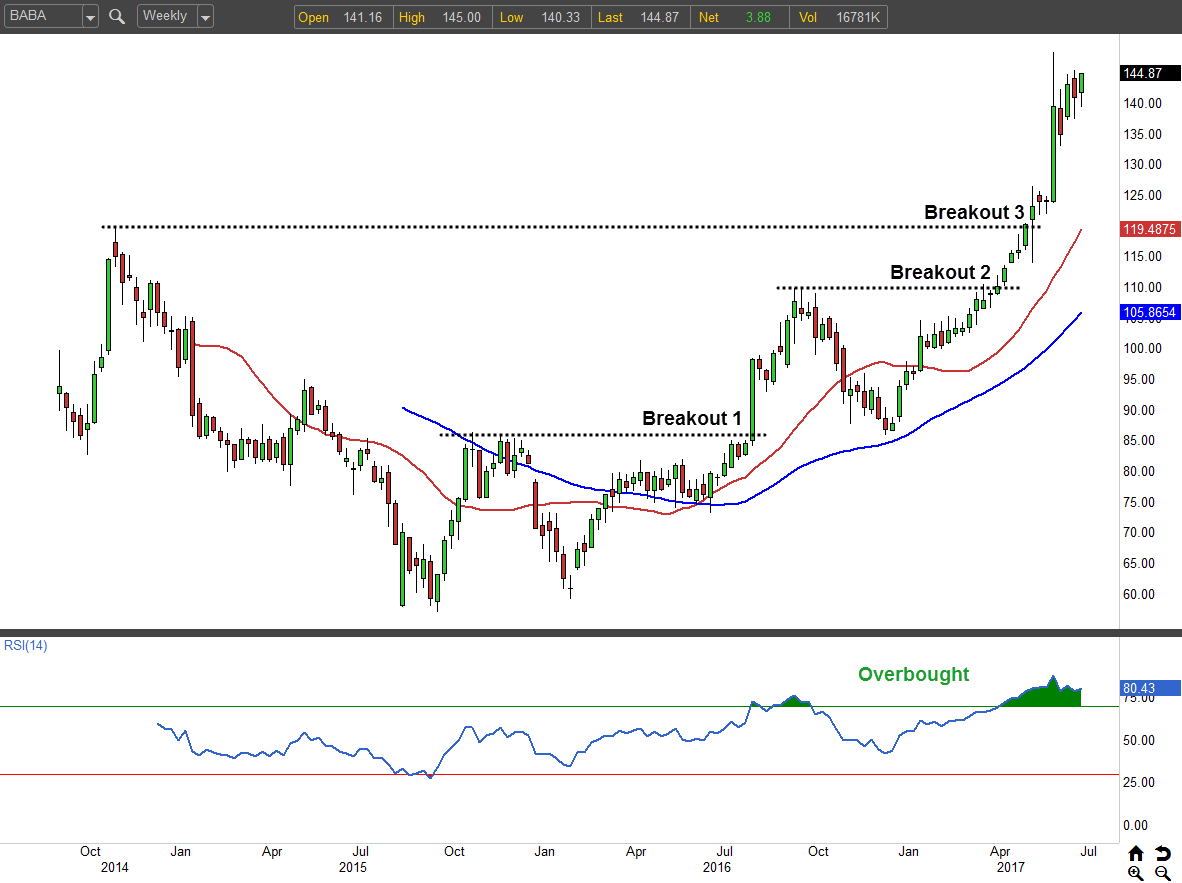The image size is (1182, 883).
Task: Select the blue 105.8654 moving average tag
Action: 1149,313
